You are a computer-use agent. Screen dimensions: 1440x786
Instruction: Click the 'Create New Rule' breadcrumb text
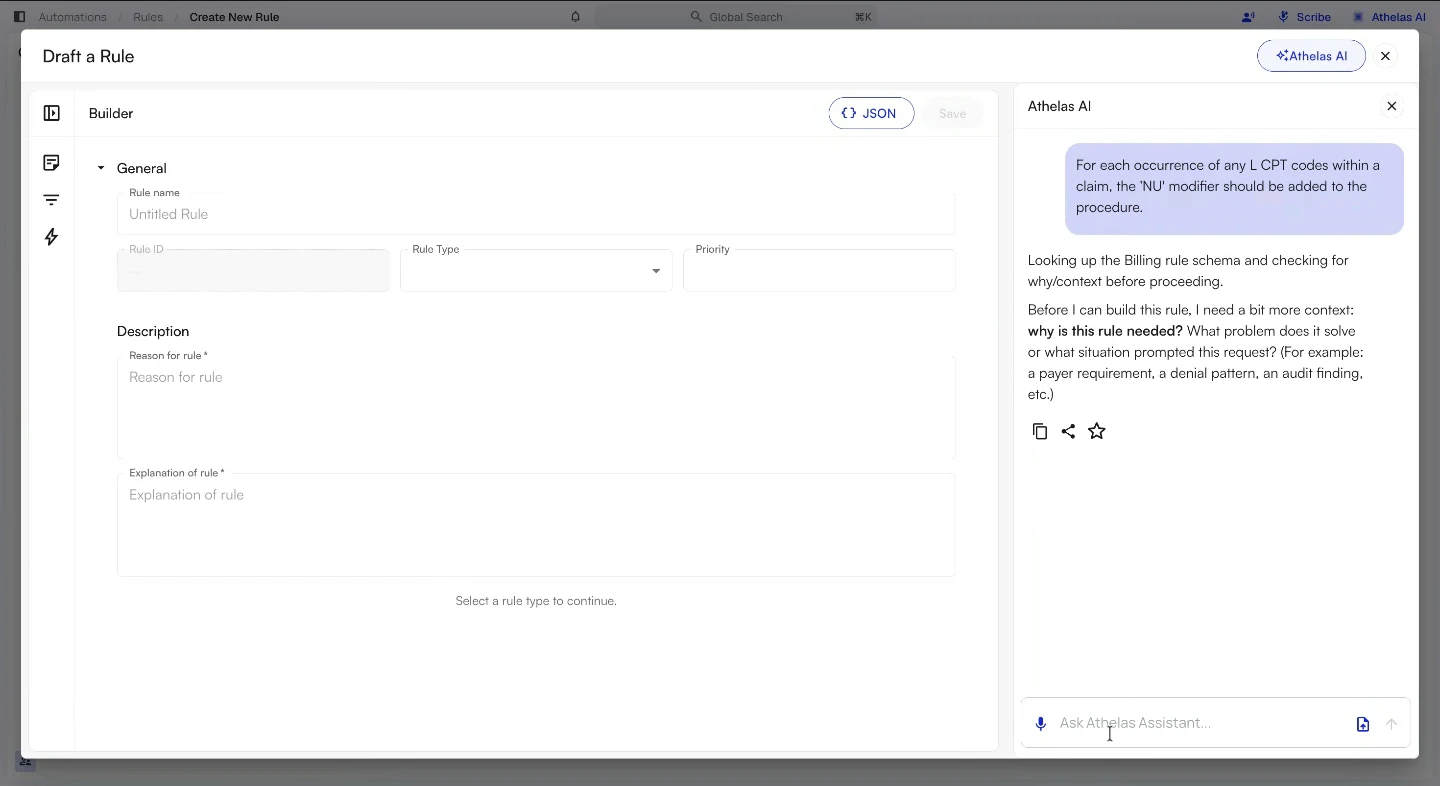click(x=234, y=17)
